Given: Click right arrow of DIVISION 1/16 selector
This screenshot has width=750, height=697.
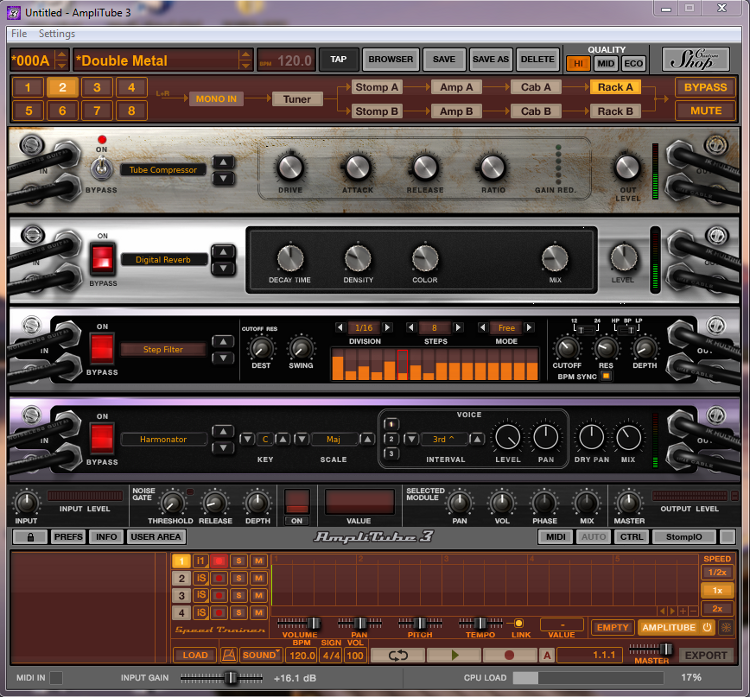Looking at the screenshot, I should [387, 328].
